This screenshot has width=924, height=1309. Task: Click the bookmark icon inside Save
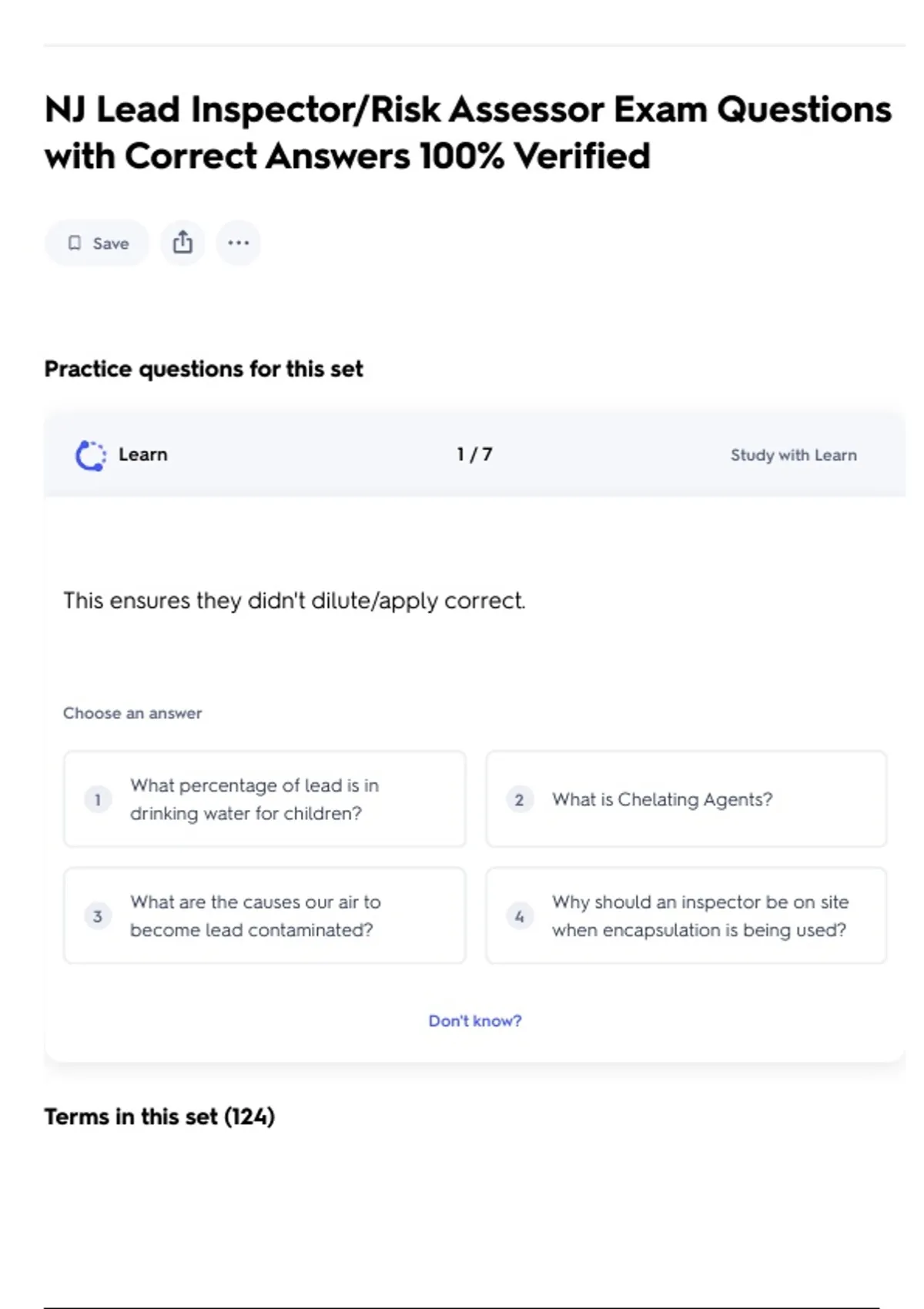point(75,243)
